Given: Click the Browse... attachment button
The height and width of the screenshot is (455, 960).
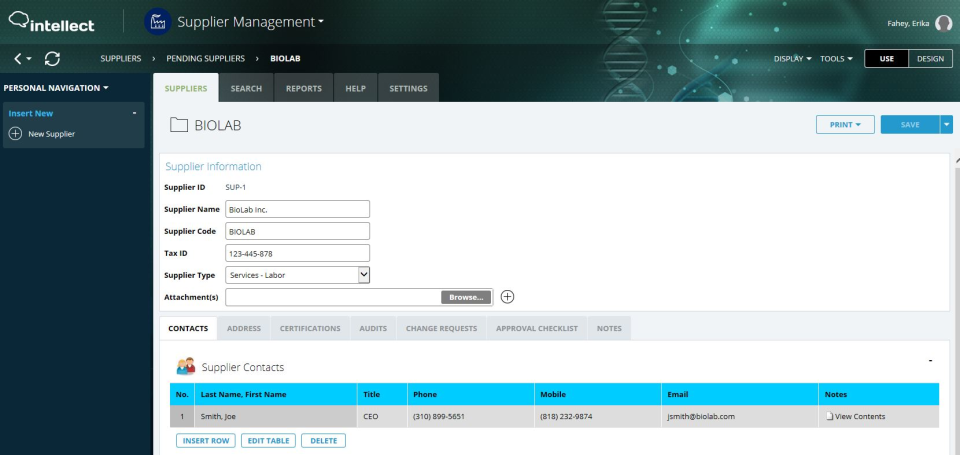Looking at the screenshot, I should pos(466,297).
